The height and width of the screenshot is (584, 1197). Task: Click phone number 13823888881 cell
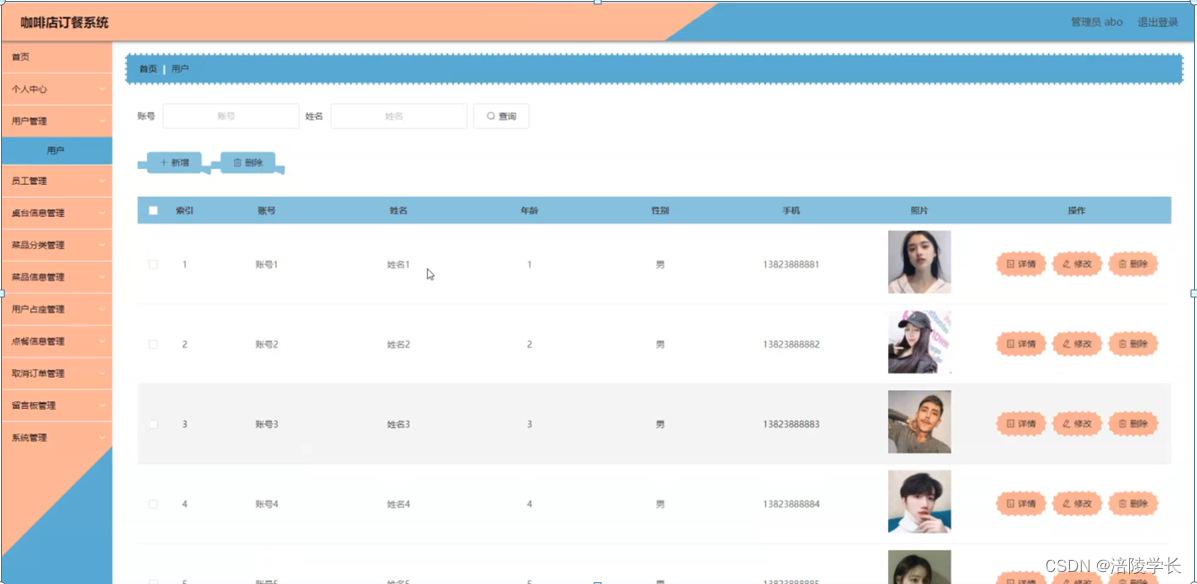coord(791,264)
